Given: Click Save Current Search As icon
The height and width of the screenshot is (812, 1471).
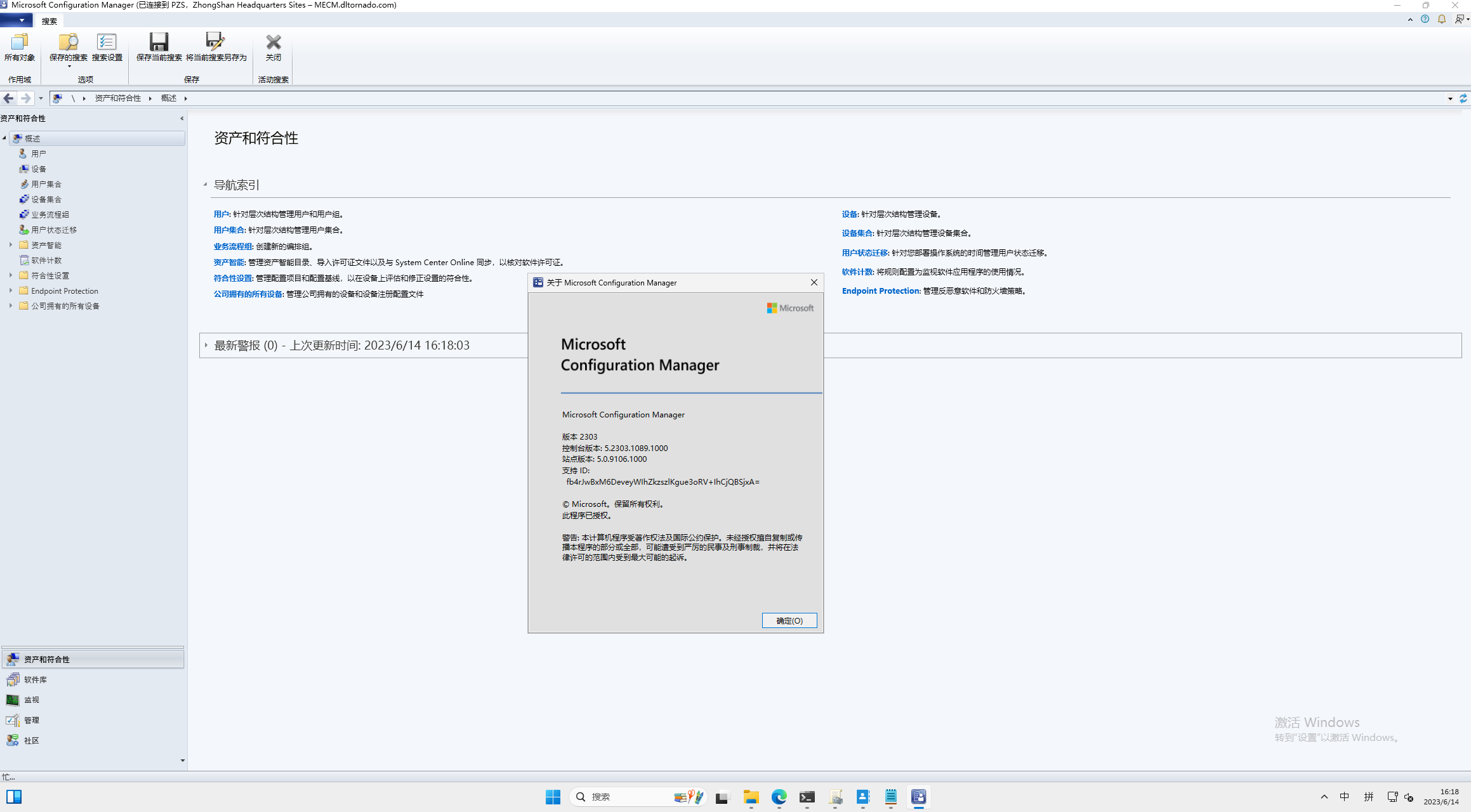Looking at the screenshot, I should 216,43.
